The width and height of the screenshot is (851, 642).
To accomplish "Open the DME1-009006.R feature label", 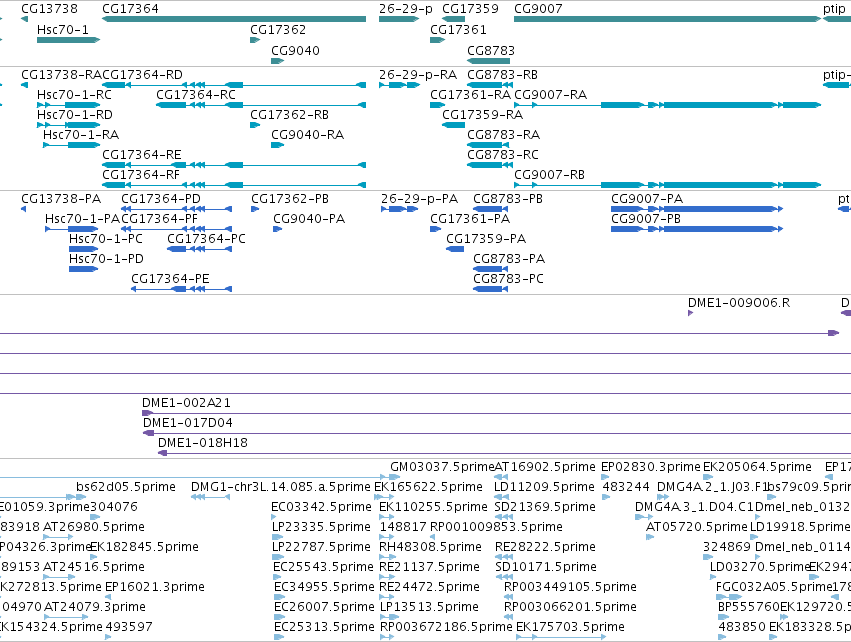I will point(739,303).
